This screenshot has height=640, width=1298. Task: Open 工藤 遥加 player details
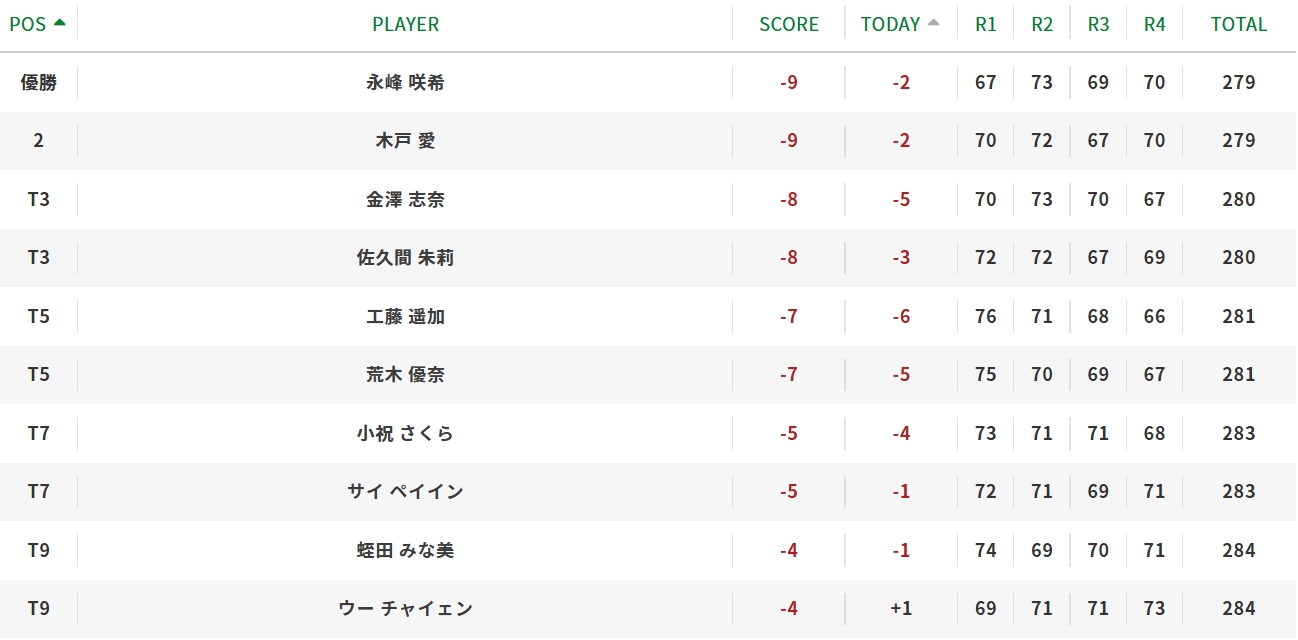tap(405, 316)
